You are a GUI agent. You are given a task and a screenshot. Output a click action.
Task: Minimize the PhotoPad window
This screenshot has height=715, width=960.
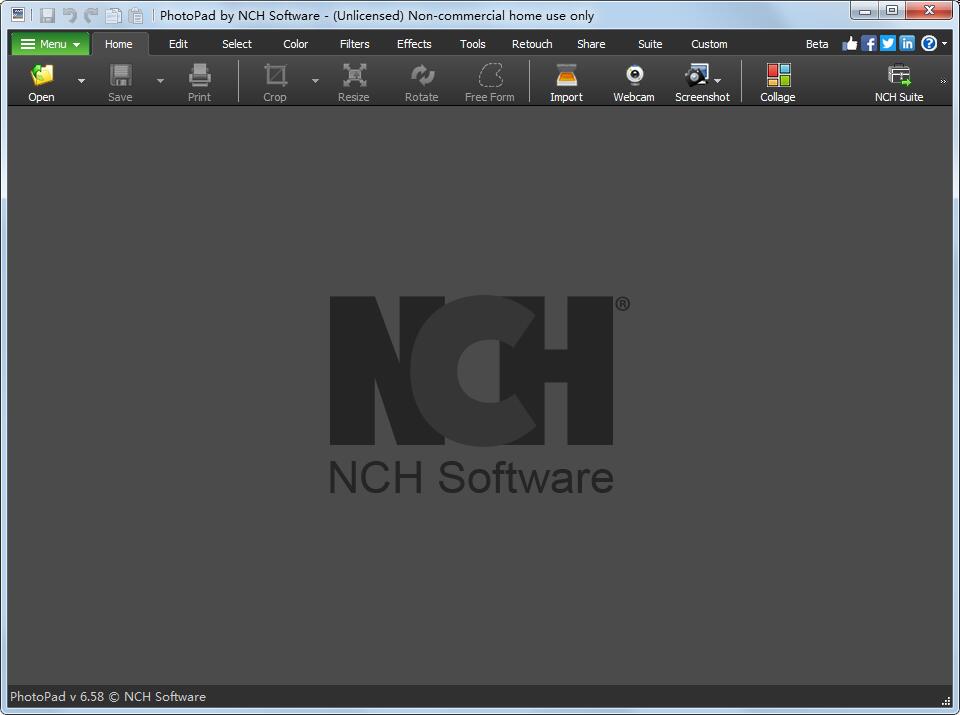pyautogui.click(x=864, y=10)
